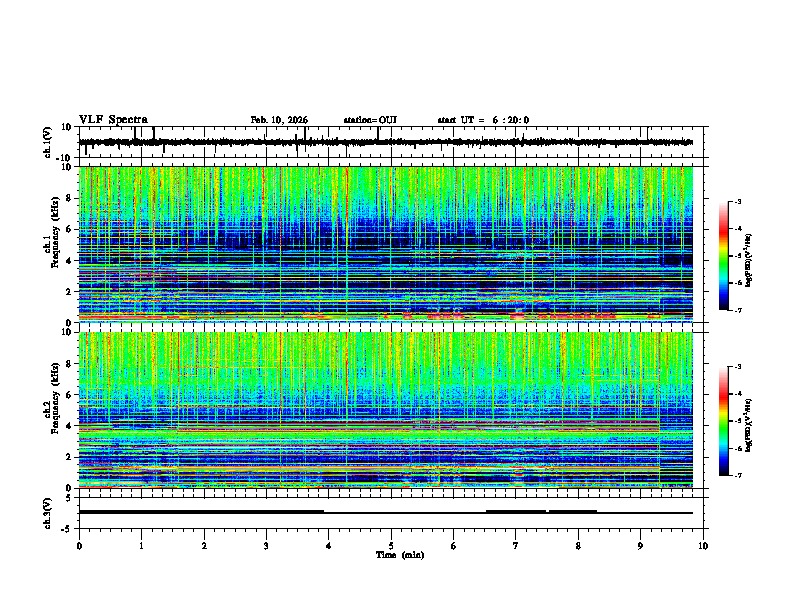The width and height of the screenshot is (792, 612).
Task: Click the "-5" tick on ch.3(V) axis
Action: coord(67,529)
